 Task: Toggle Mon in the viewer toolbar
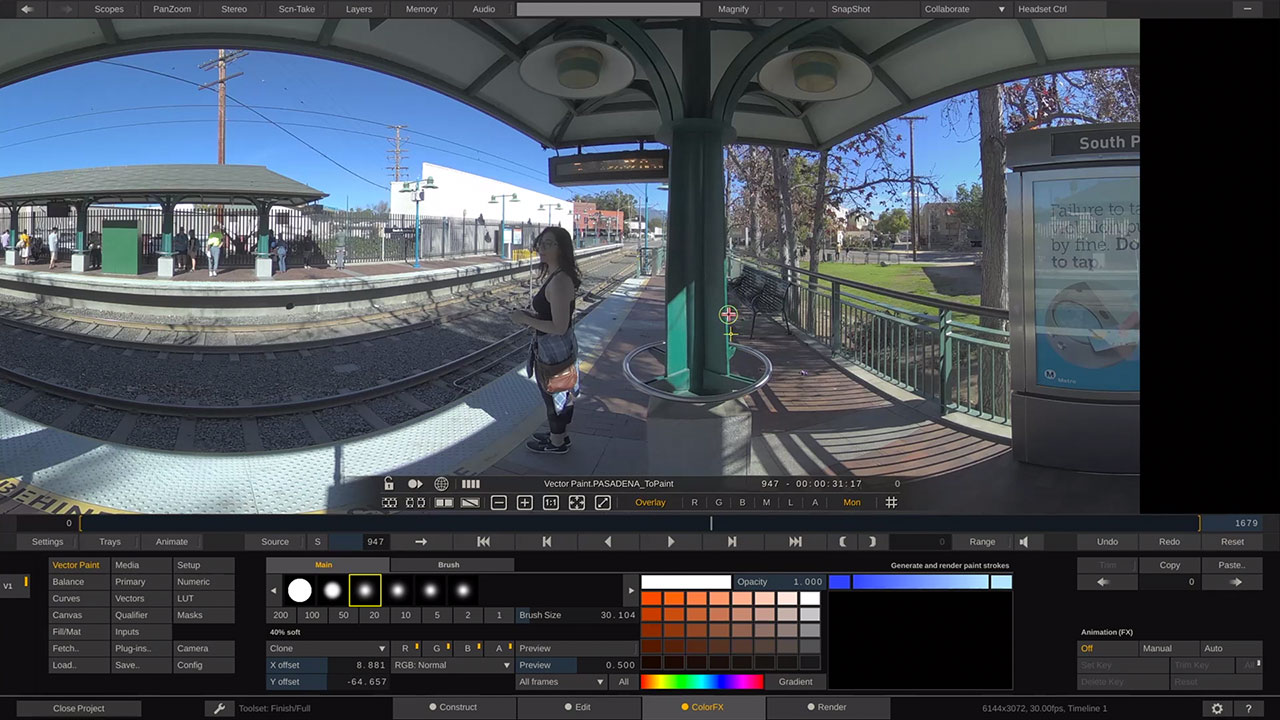(x=851, y=502)
